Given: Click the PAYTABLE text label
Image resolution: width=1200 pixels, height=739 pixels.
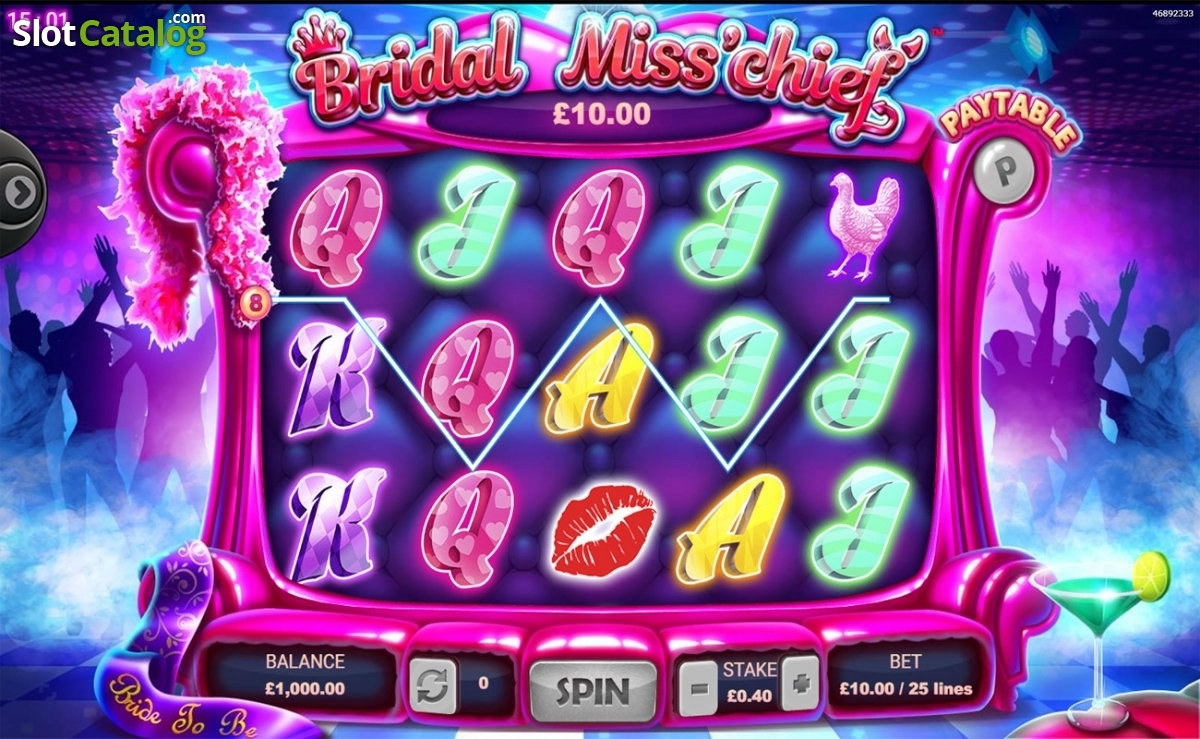Looking at the screenshot, I should 1010,125.
